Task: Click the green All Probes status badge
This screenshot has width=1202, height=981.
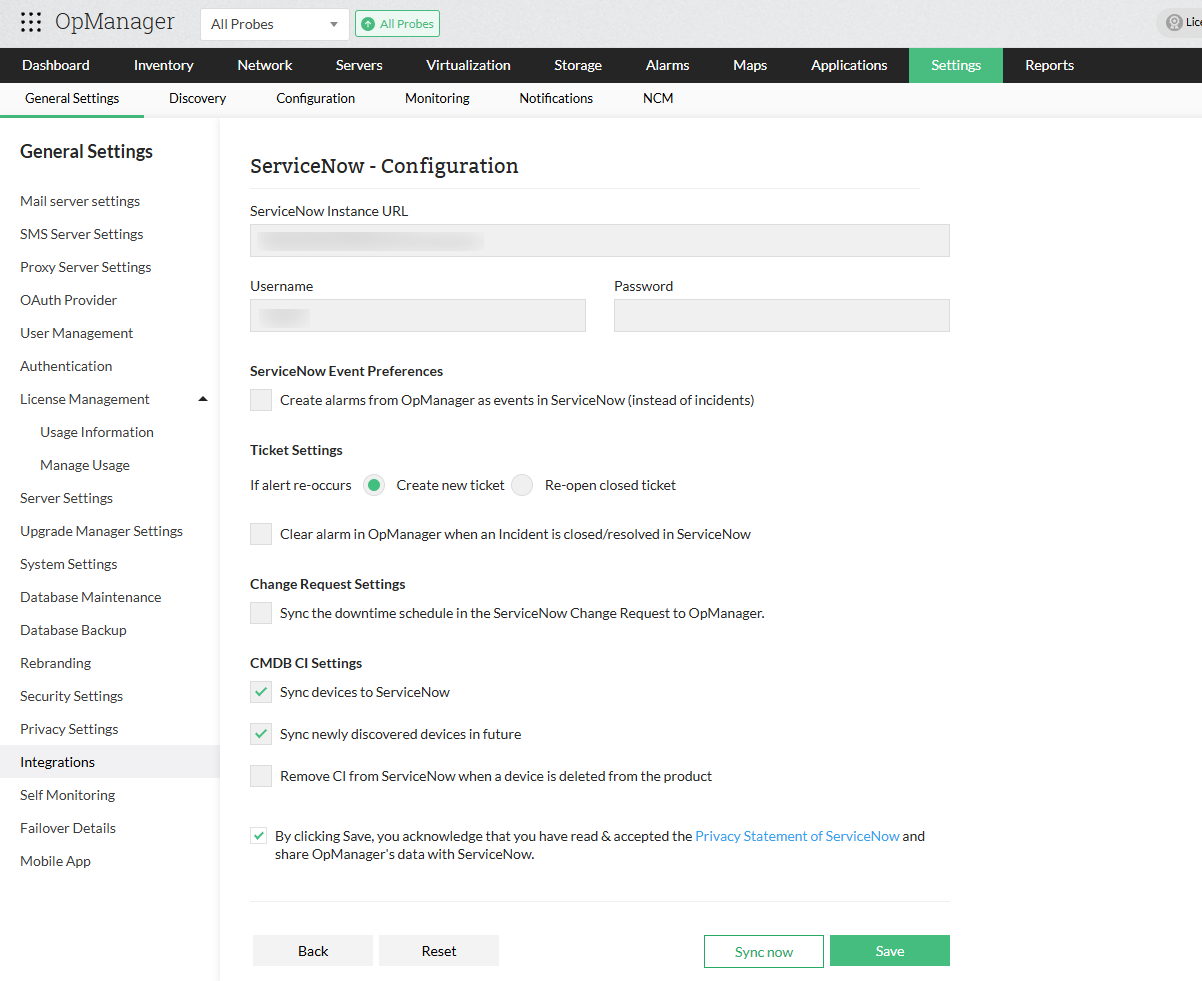Action: click(397, 24)
